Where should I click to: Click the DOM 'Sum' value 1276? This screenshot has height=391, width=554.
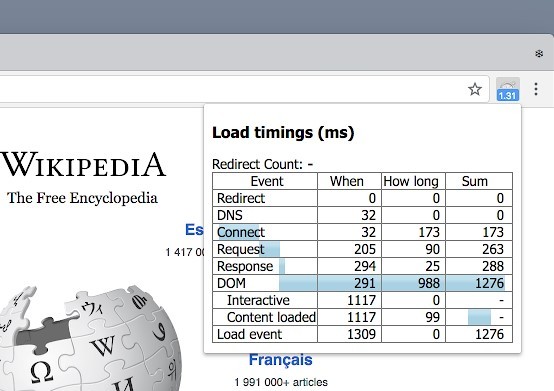click(x=489, y=283)
